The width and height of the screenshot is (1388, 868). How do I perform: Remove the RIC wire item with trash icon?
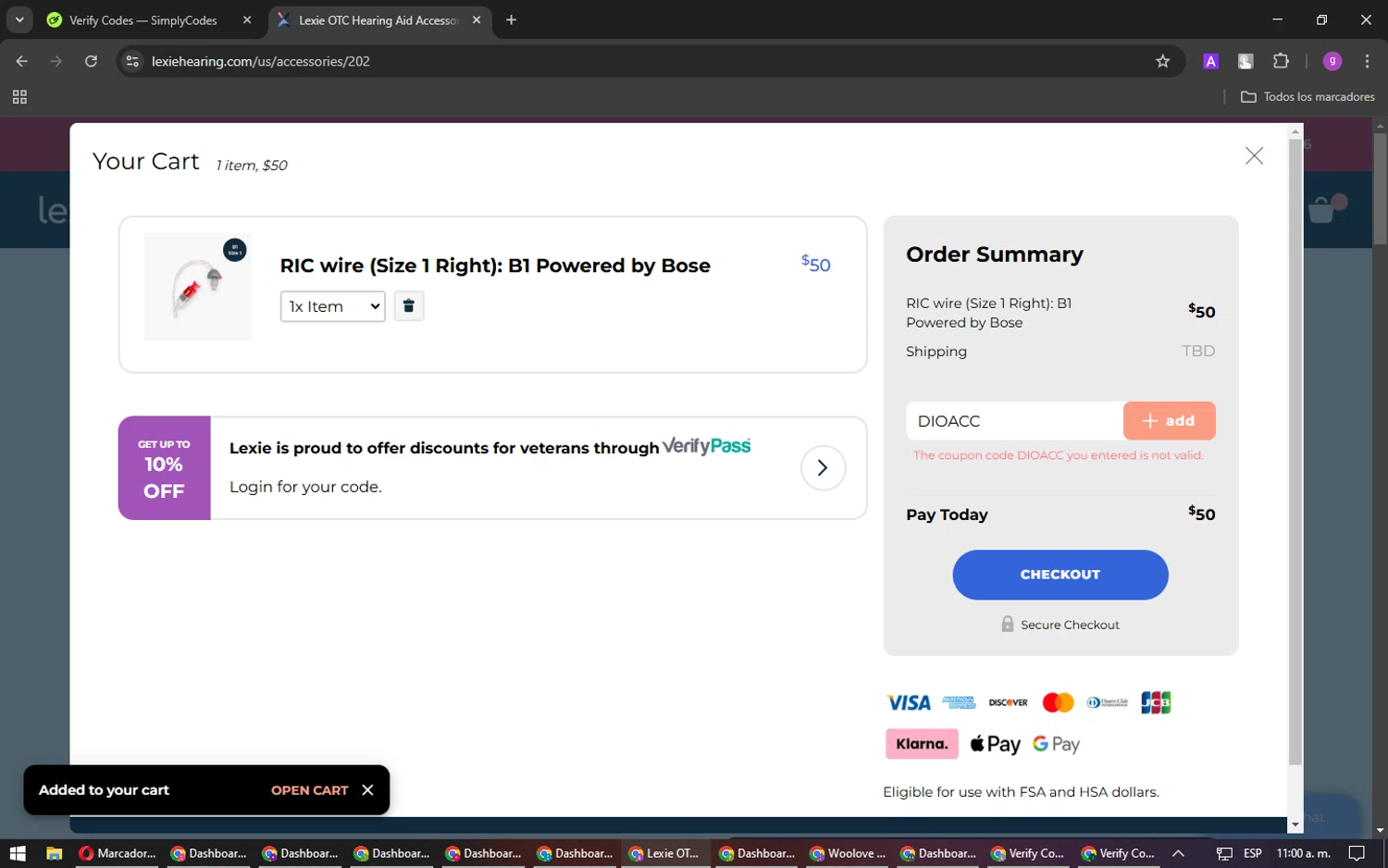point(408,306)
